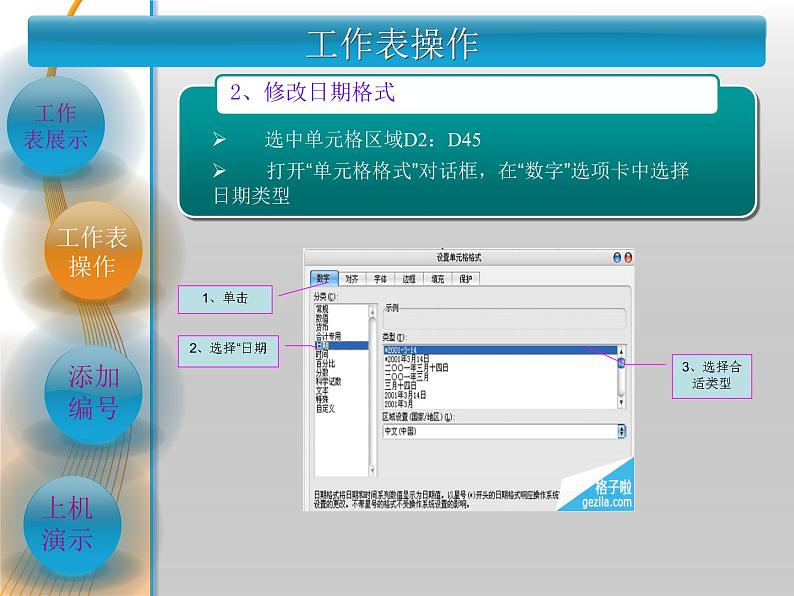Choose 自定义 category

point(325,409)
